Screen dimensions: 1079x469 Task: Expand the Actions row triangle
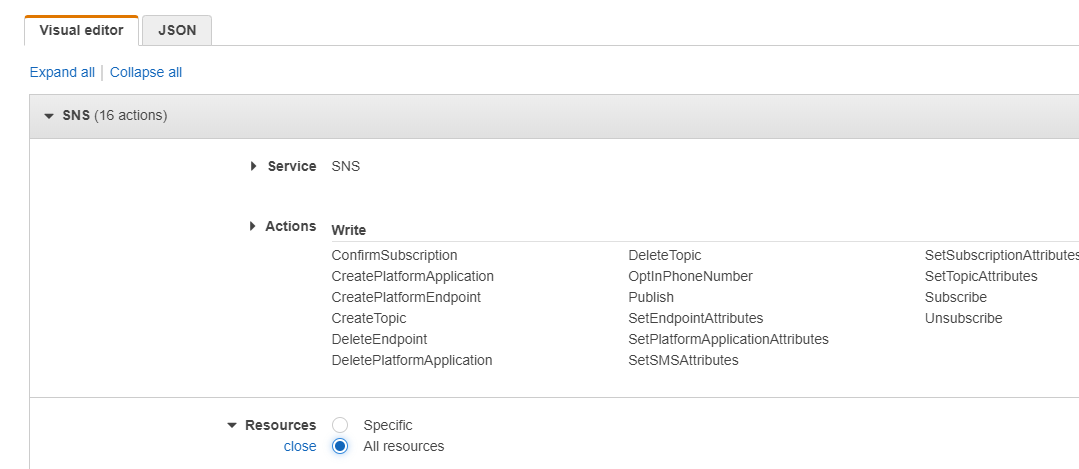[x=253, y=226]
